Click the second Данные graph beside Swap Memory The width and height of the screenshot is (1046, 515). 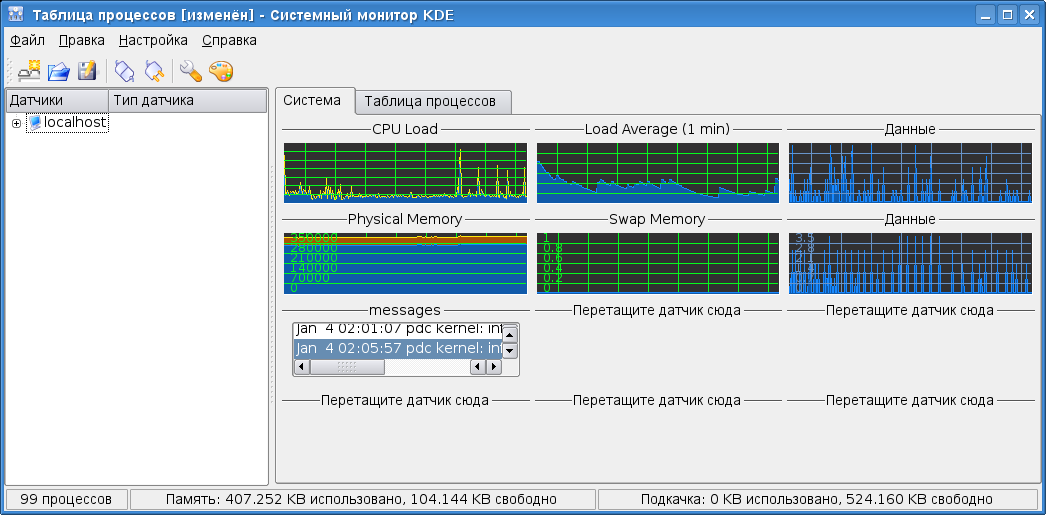tap(910, 264)
